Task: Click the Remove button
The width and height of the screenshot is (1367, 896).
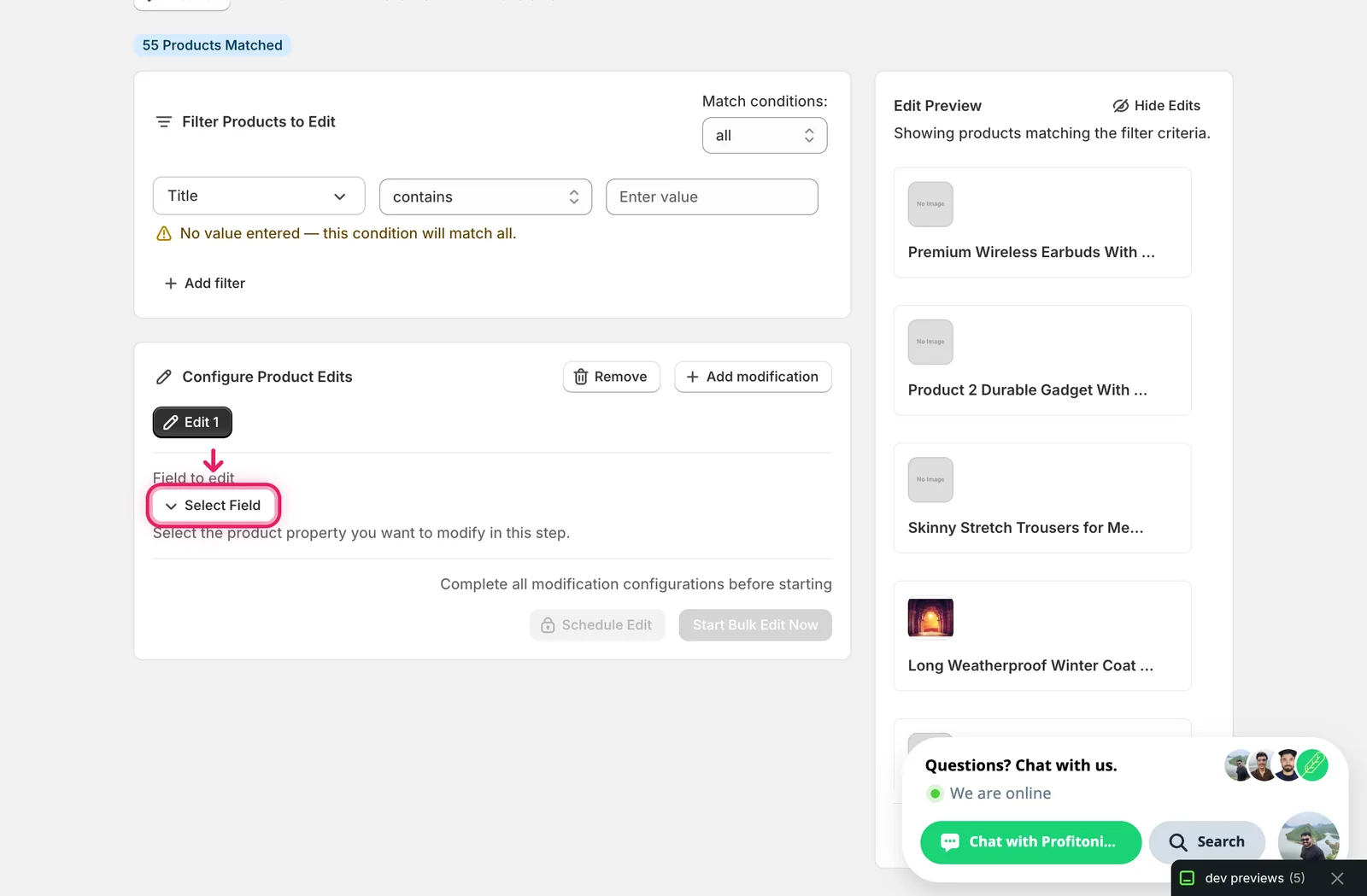Action: 612,377
